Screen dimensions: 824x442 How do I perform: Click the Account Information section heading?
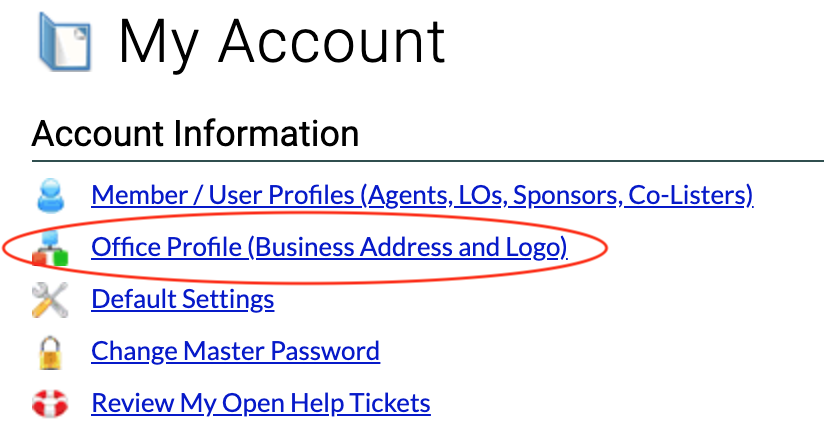coord(195,132)
